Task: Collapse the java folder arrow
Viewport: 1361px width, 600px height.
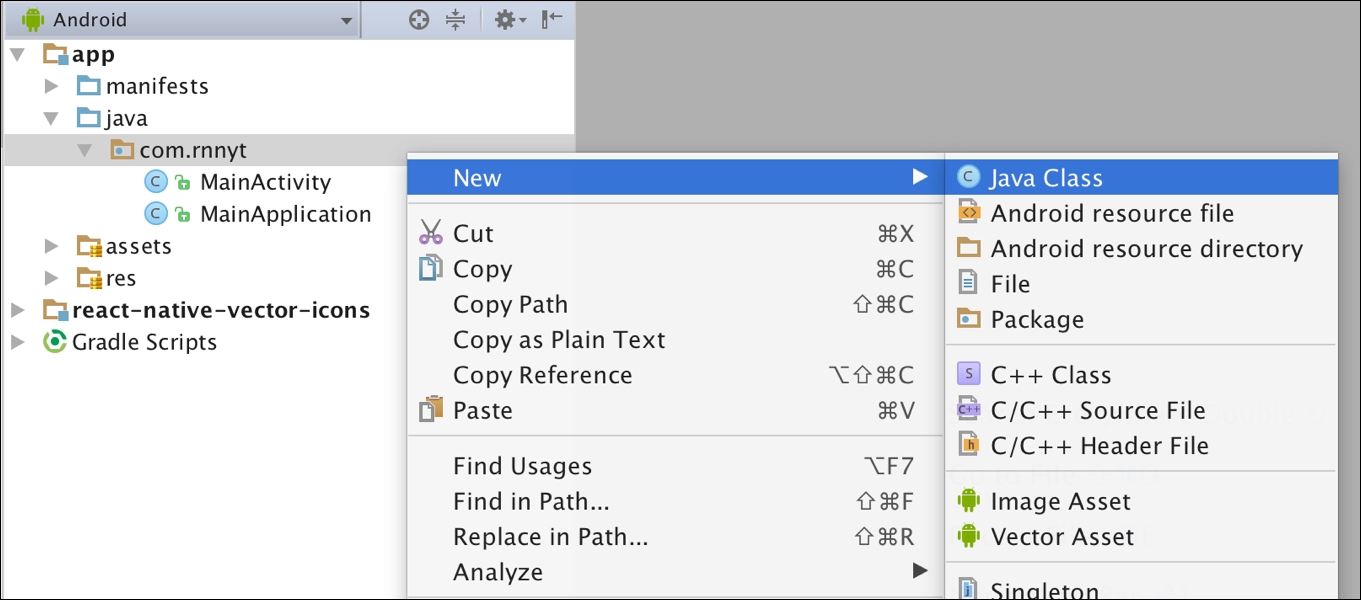Action: click(51, 118)
